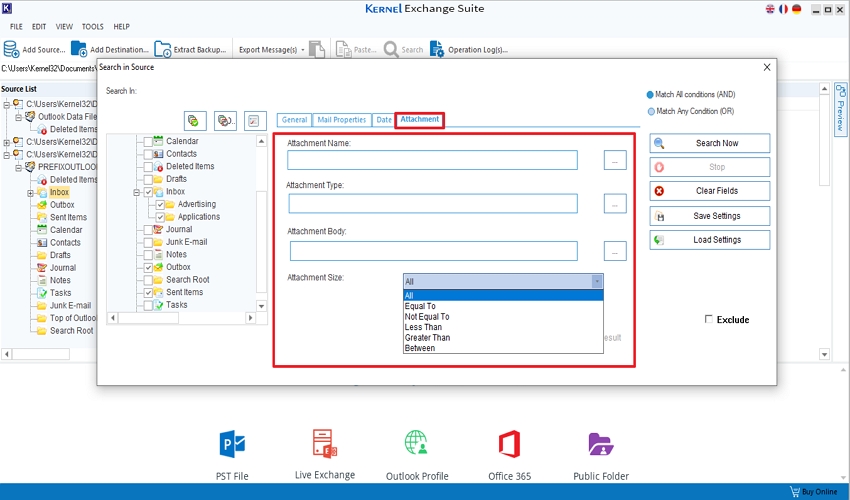The height and width of the screenshot is (500, 850).
Task: Click the Add Destination toolbar icon
Action: [x=79, y=49]
